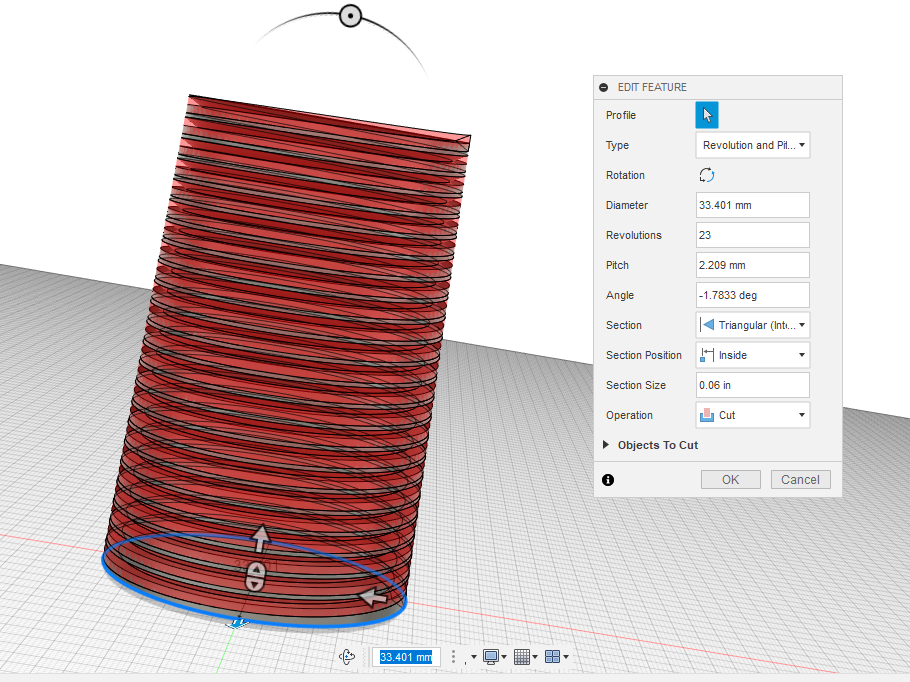
Task: Toggle the Rotation direction control
Action: (x=706, y=175)
